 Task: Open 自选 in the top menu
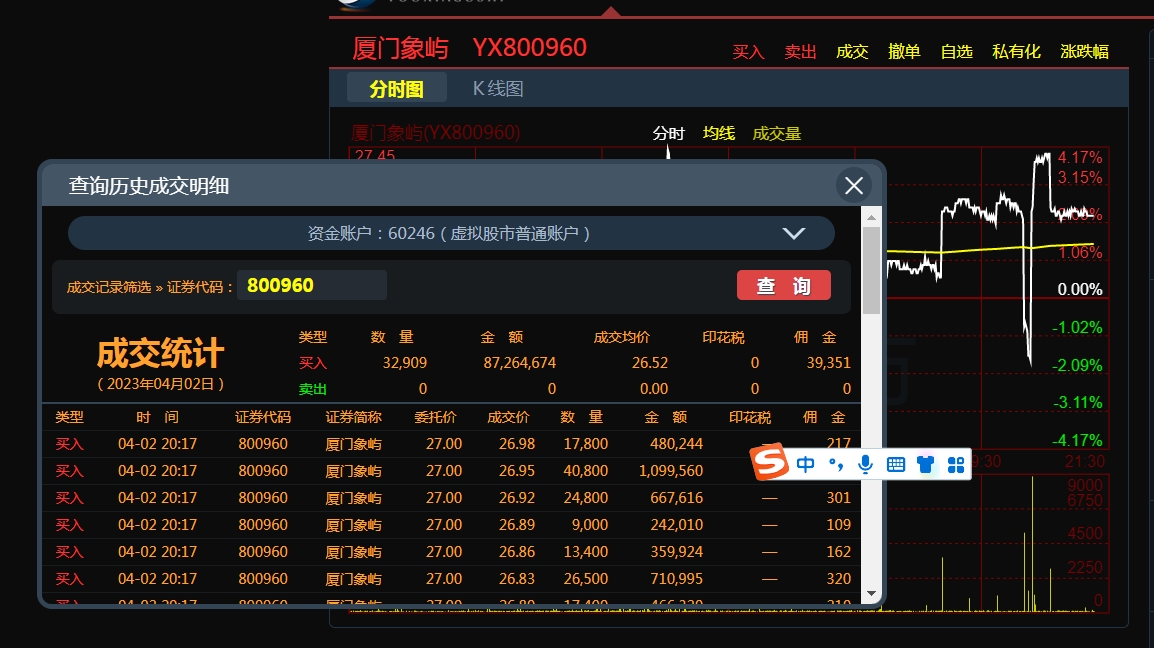click(x=957, y=52)
